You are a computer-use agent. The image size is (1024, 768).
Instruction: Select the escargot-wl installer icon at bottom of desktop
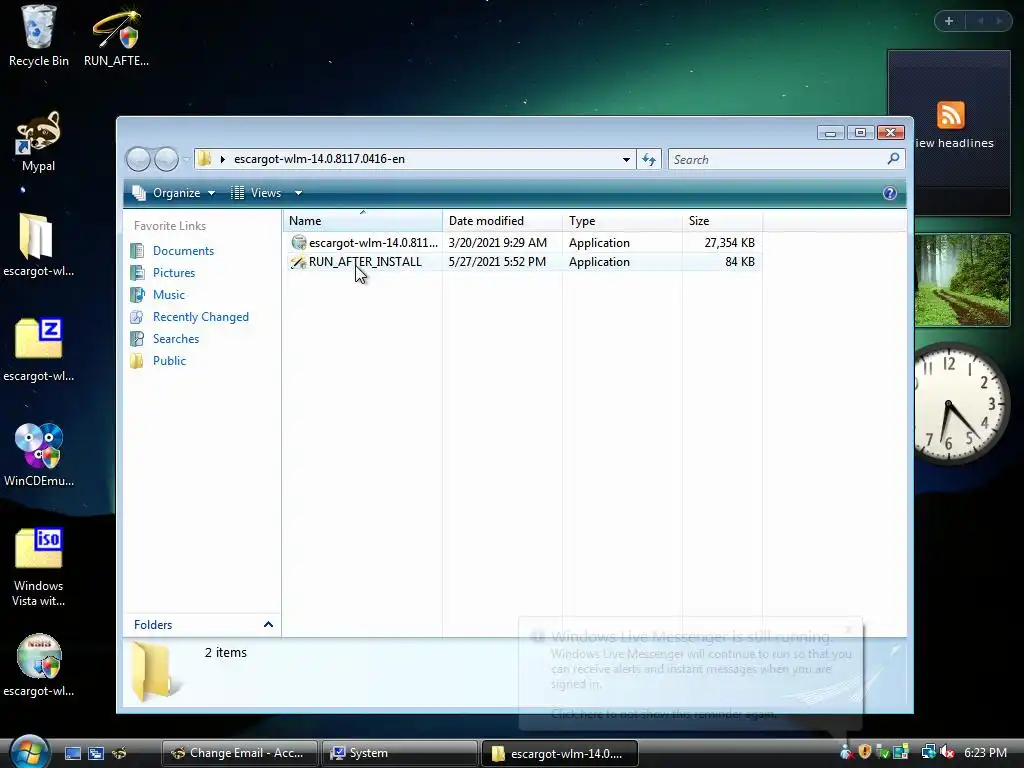[x=39, y=665]
